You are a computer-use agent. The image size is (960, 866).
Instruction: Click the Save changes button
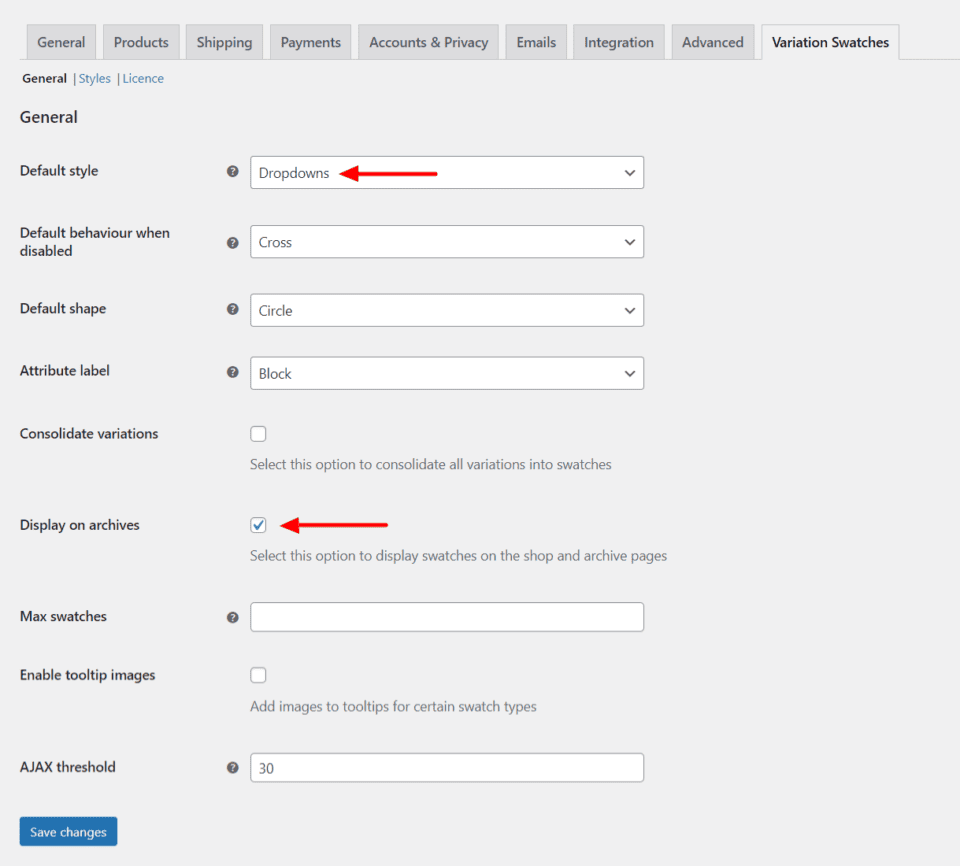tap(68, 831)
